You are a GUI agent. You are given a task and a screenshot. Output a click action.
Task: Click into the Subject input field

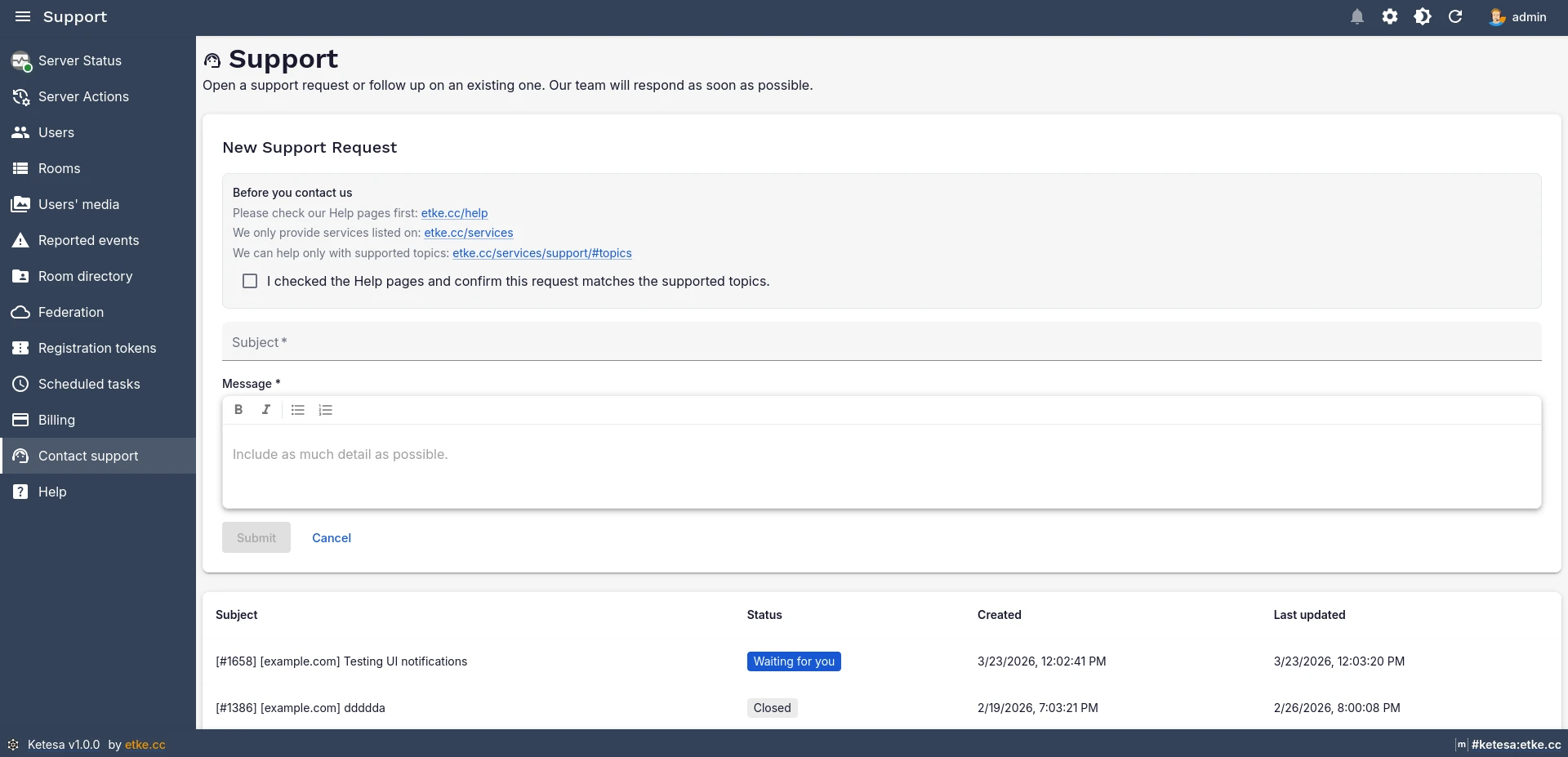click(880, 342)
